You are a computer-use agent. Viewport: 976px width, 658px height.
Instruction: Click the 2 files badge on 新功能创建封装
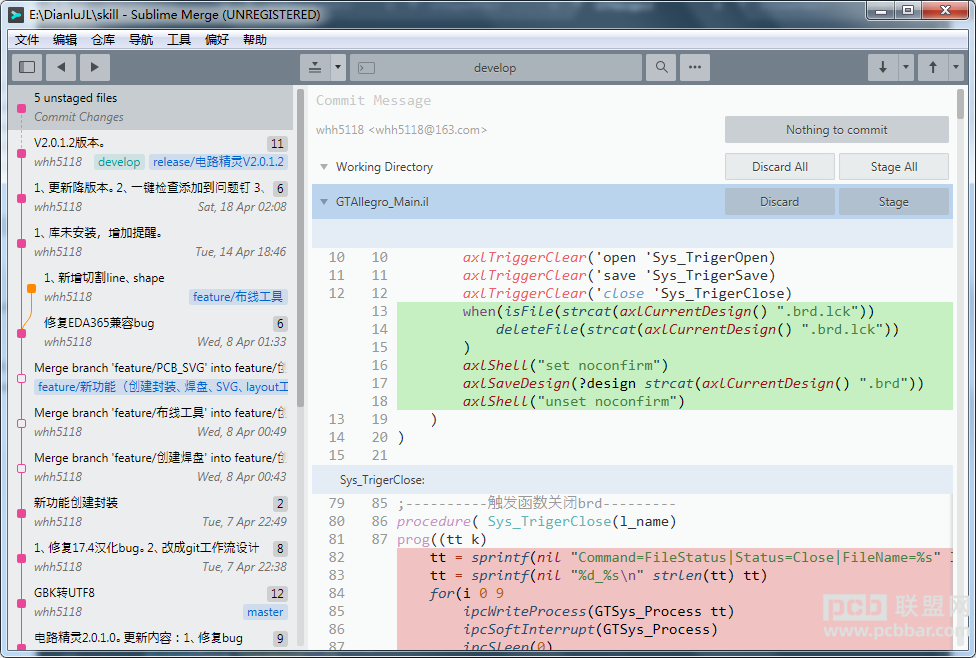tap(280, 504)
